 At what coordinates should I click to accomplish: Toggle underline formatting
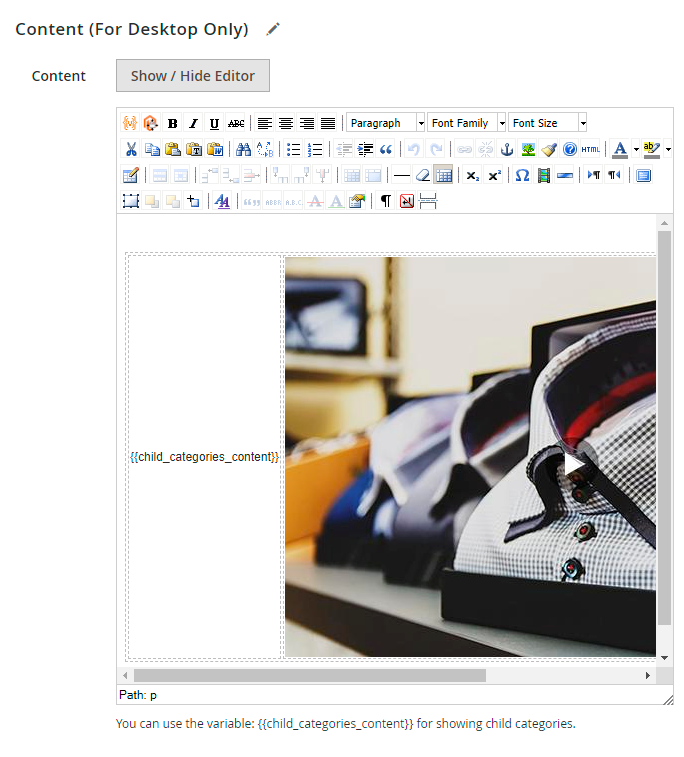pyautogui.click(x=214, y=124)
